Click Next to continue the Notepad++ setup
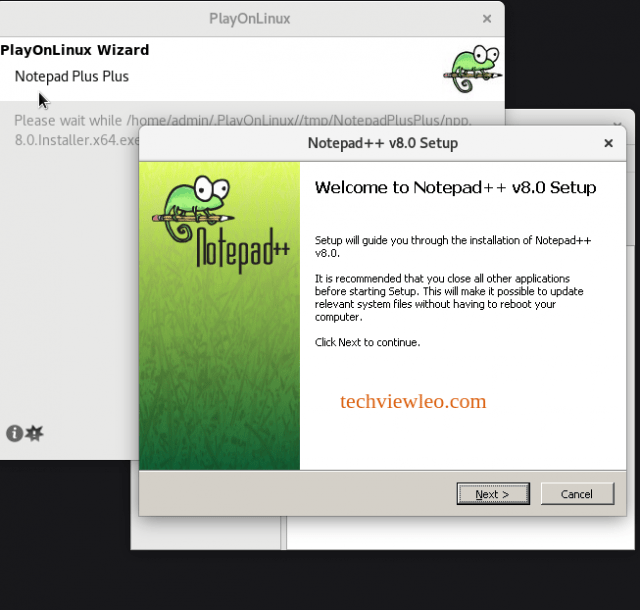640x610 pixels. [x=493, y=494]
